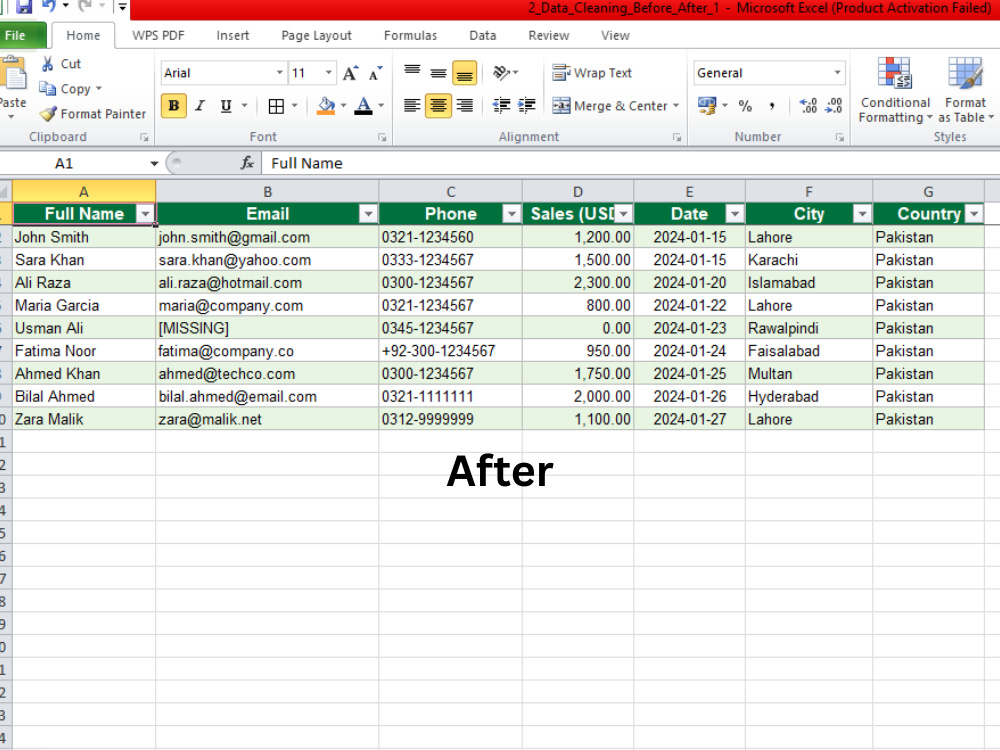Apply borders with the Borders icon
This screenshot has width=1000, height=750.
pyautogui.click(x=276, y=106)
